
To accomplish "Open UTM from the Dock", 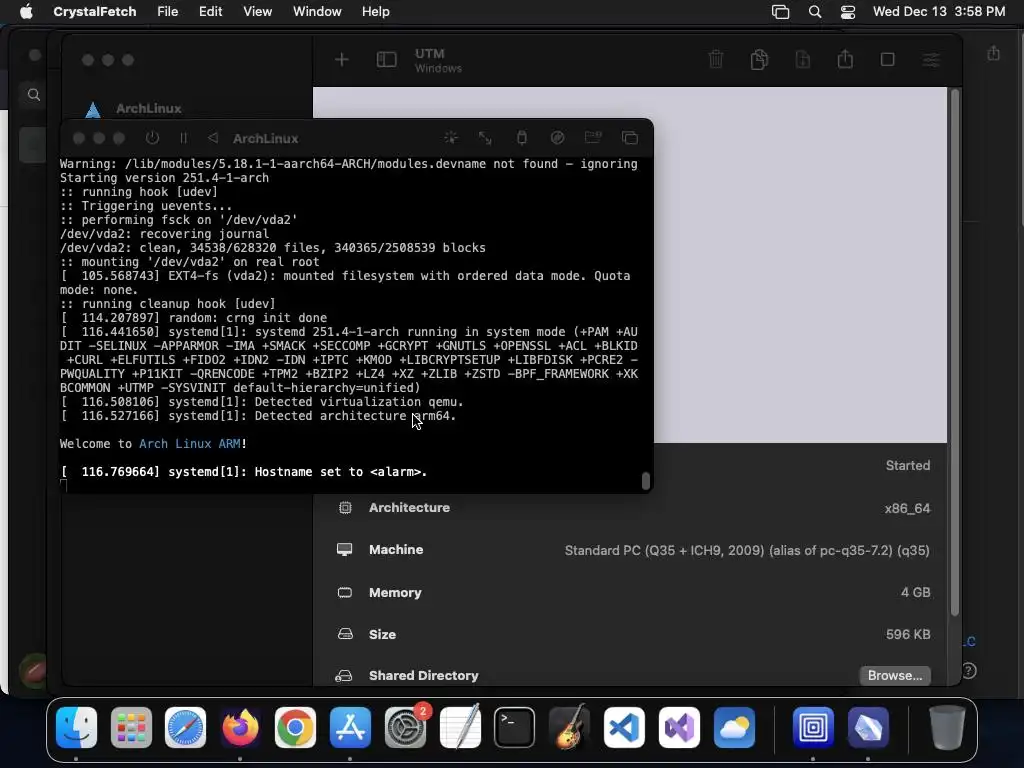I will tap(813, 727).
